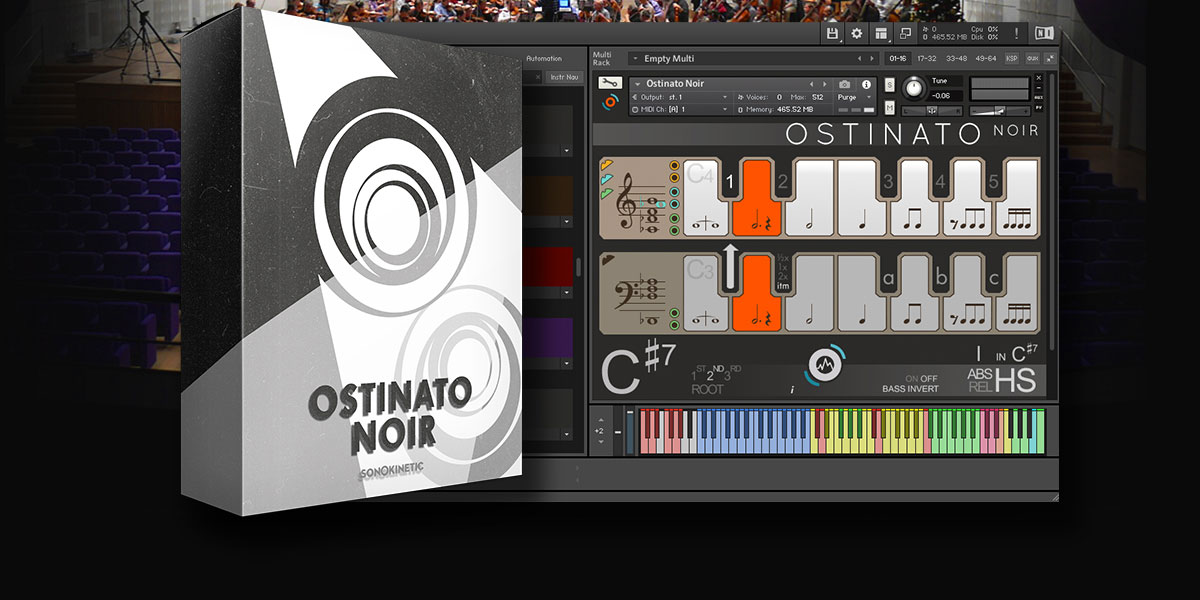Adjust the instrument volume slider
1200x600 pixels.
point(1000,110)
